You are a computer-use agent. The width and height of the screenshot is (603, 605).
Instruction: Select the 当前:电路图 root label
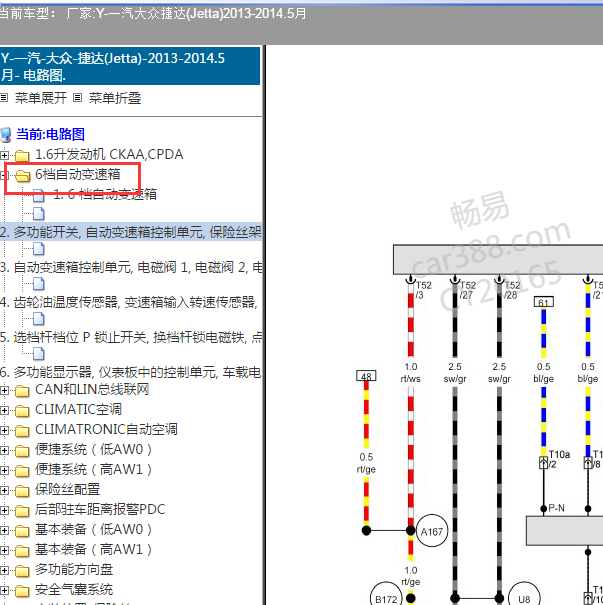coord(50,134)
